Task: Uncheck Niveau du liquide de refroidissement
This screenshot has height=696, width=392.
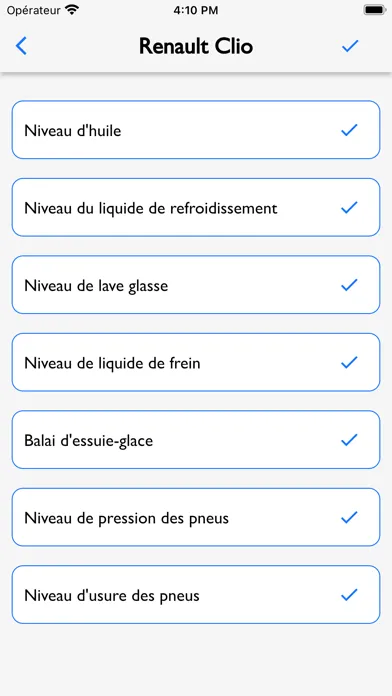Action: pos(349,207)
